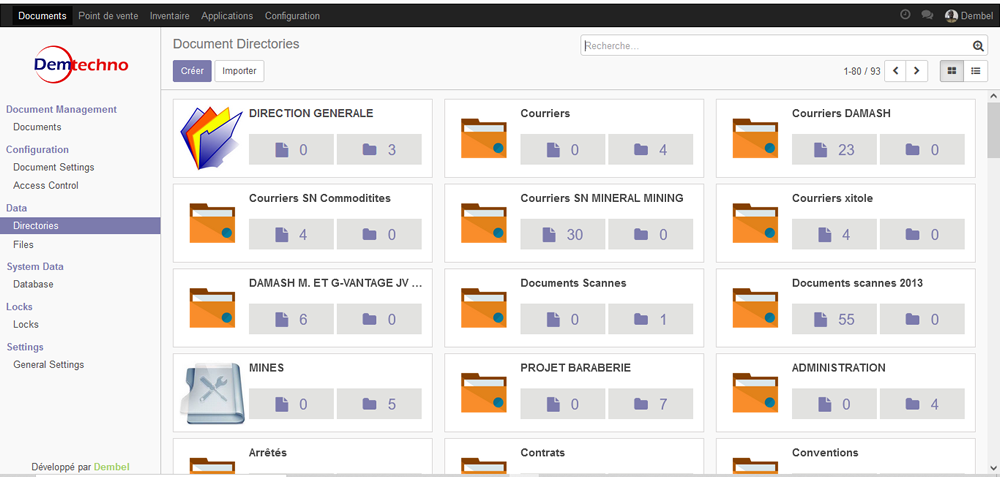Screen dimensions: 1000x477
Task: Go to next page of directories
Action: [917, 71]
